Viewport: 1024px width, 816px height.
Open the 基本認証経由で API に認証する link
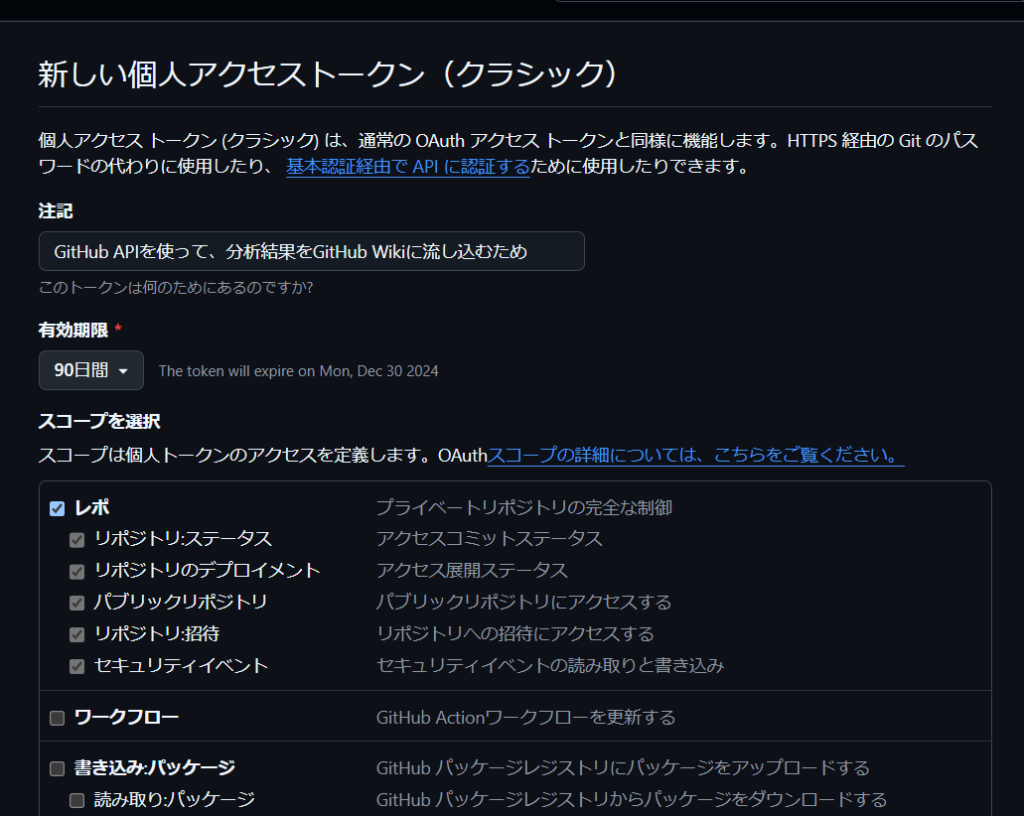point(408,167)
